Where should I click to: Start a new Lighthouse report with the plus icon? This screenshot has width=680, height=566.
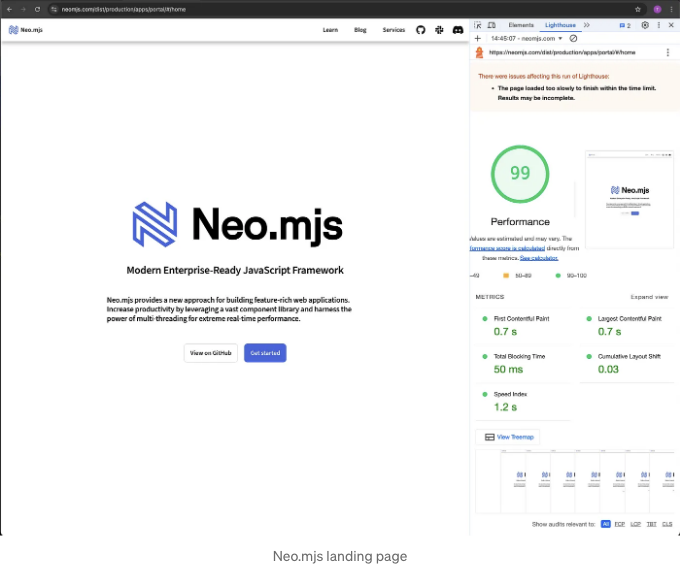pyautogui.click(x=477, y=39)
